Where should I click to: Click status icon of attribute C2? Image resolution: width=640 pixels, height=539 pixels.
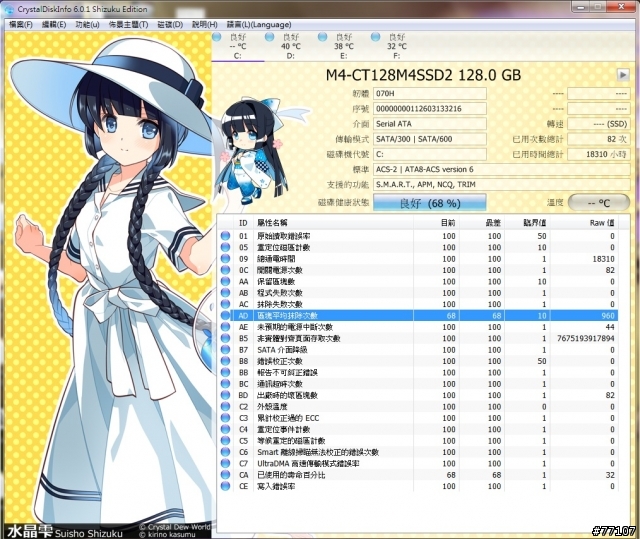coord(225,406)
